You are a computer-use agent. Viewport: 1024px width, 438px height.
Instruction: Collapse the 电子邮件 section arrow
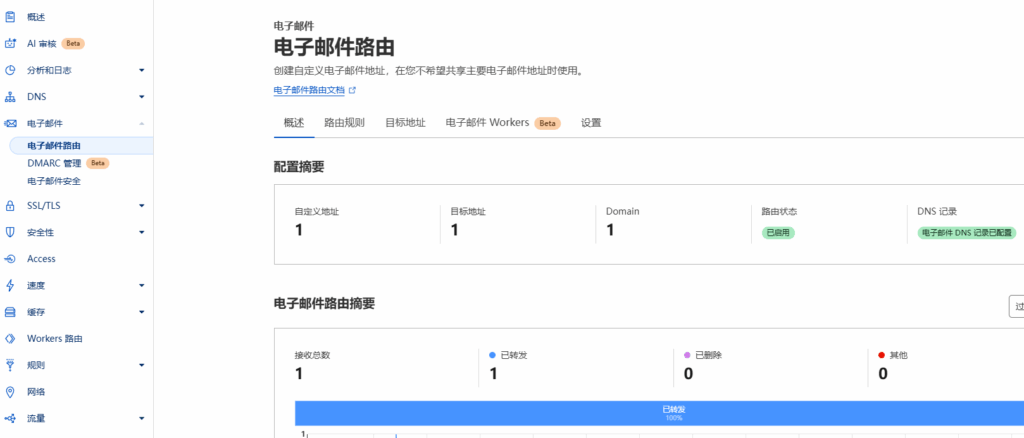142,123
